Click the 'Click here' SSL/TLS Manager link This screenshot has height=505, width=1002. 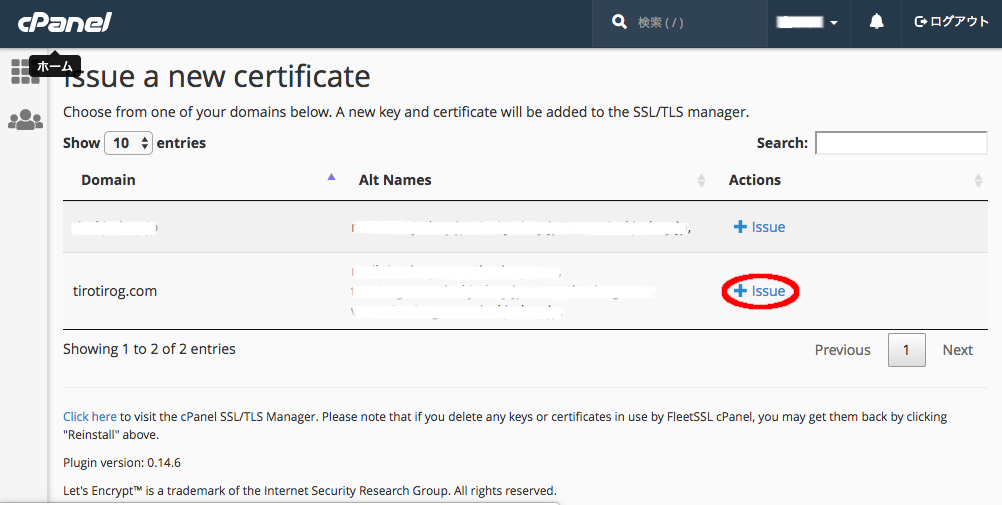click(90, 416)
